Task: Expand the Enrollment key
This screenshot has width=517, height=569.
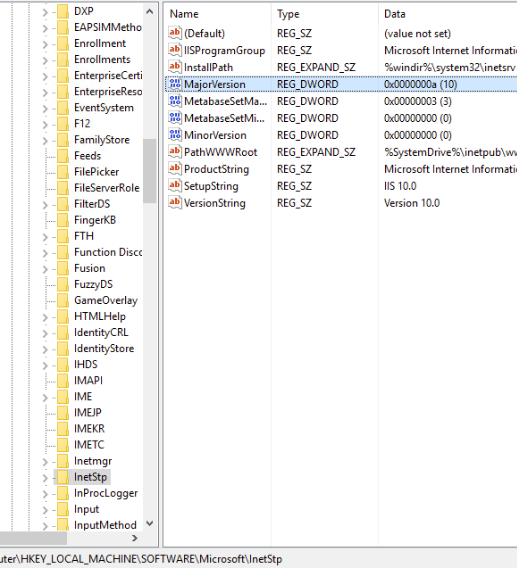Action: pos(45,44)
